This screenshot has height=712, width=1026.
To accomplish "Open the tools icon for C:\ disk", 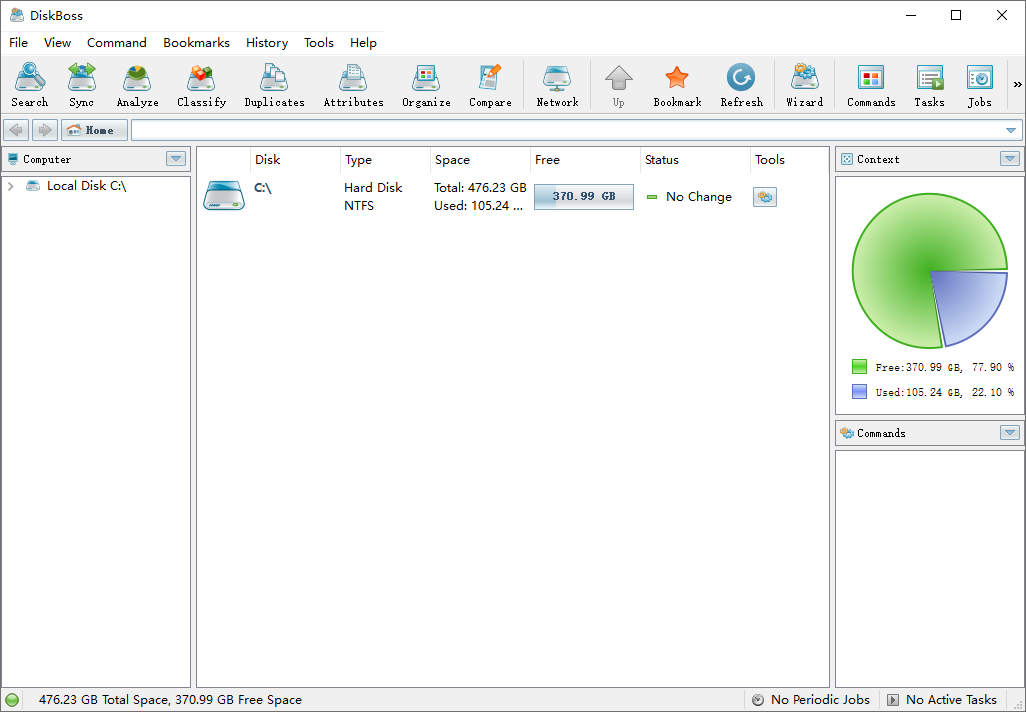I will pyautogui.click(x=765, y=197).
